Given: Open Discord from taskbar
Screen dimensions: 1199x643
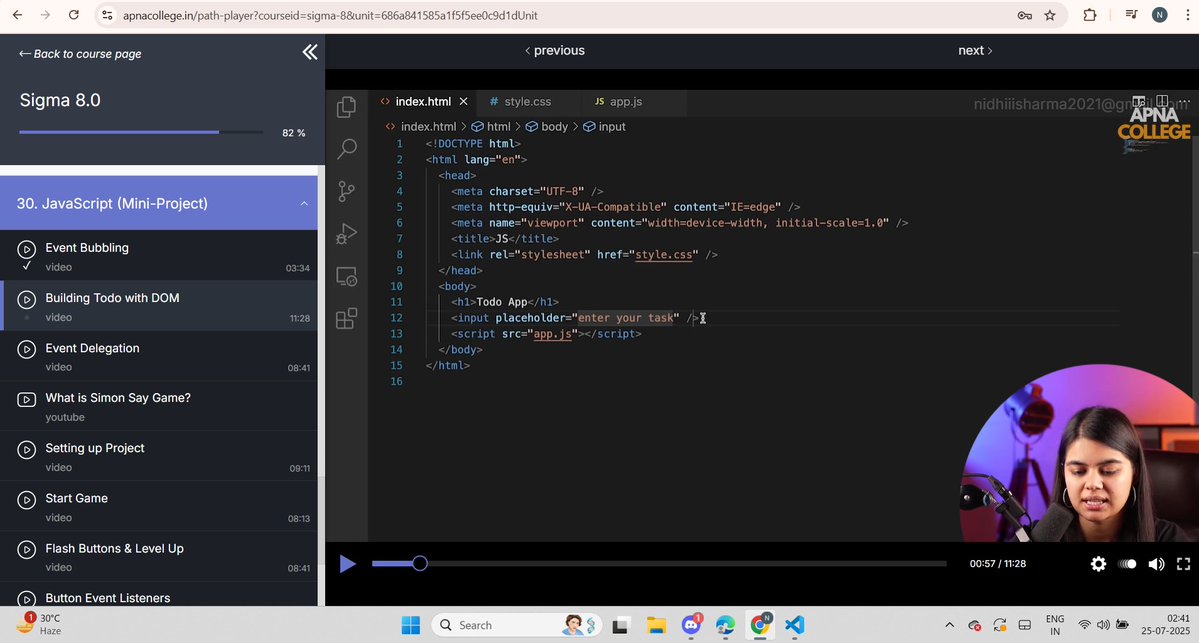Looking at the screenshot, I should point(691,625).
